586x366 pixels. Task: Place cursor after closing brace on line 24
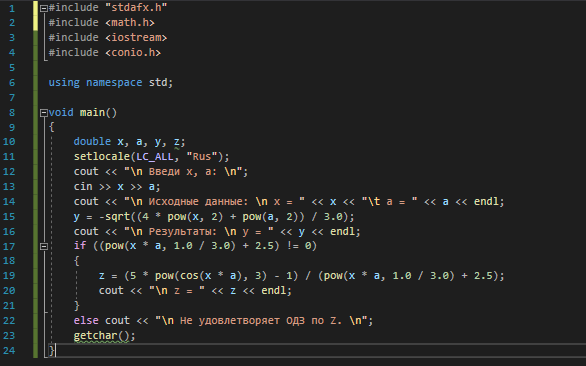point(55,350)
